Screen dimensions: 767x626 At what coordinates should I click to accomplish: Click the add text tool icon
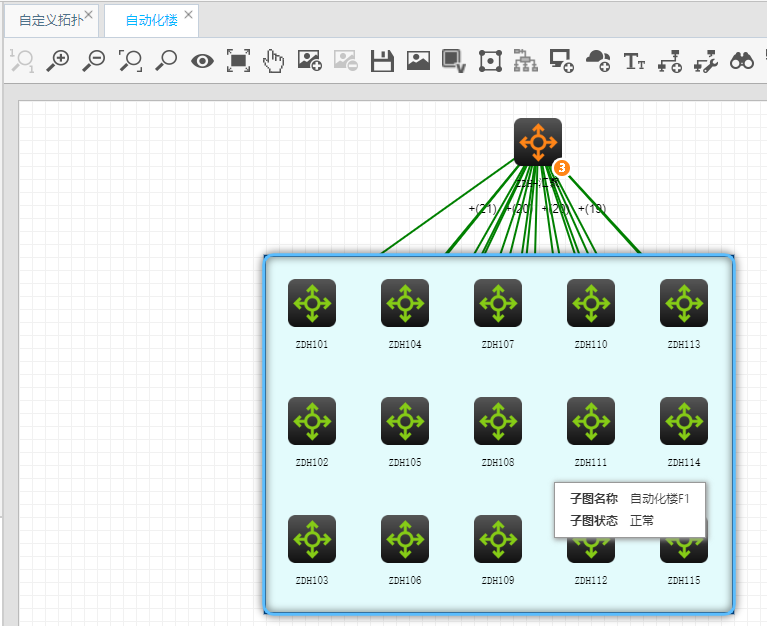click(634, 61)
